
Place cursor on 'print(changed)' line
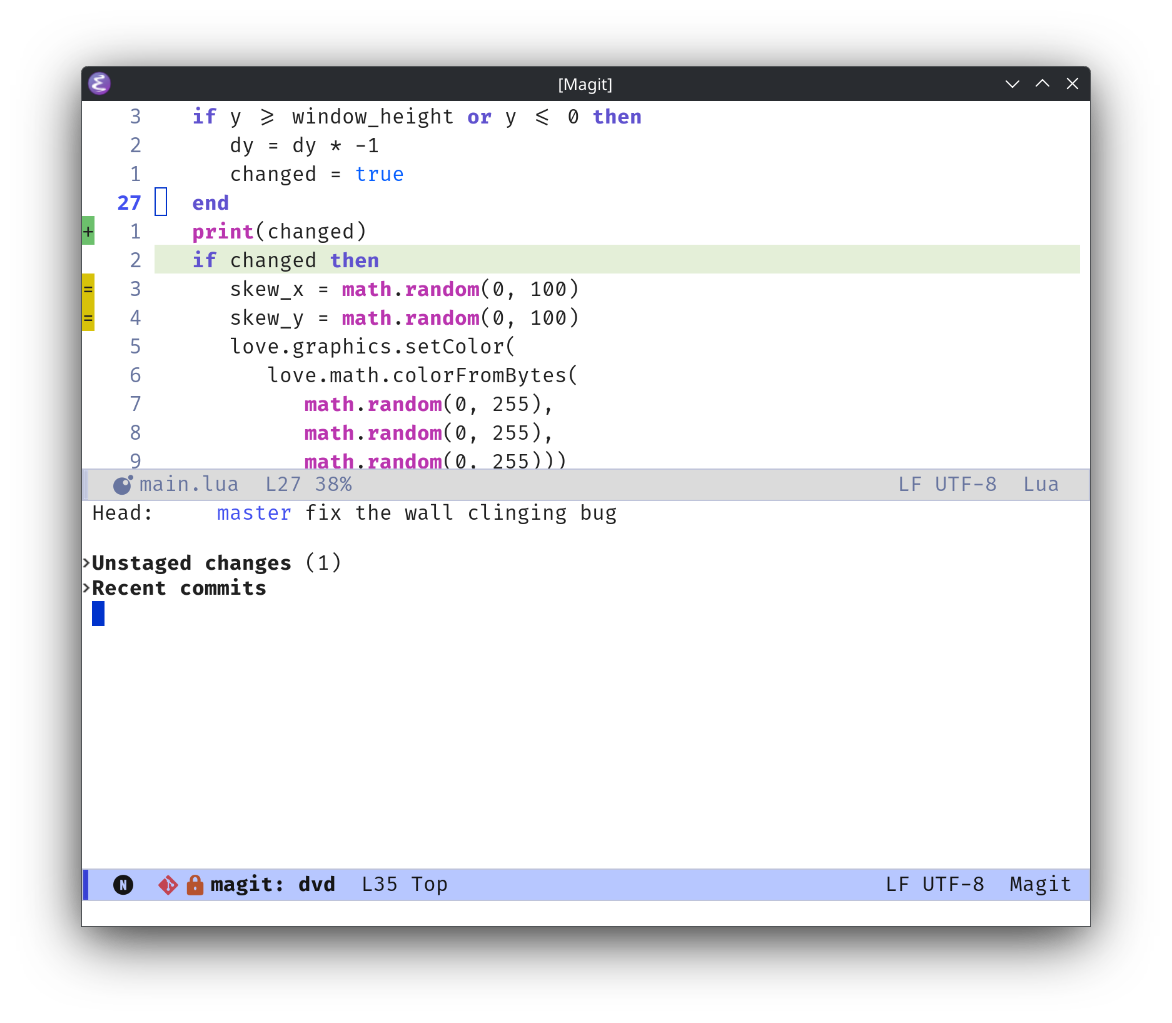pyautogui.click(x=280, y=232)
